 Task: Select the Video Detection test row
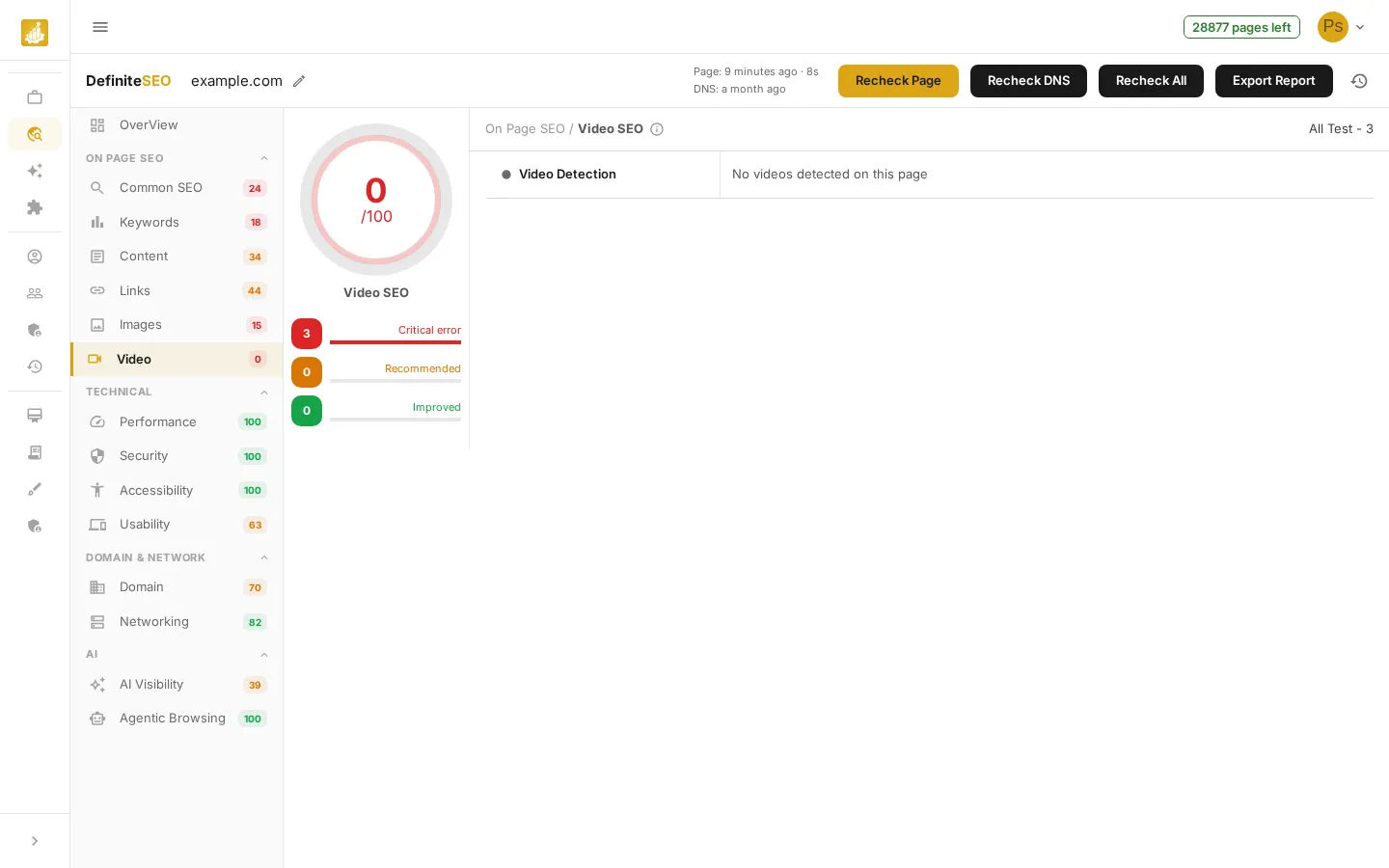tap(930, 175)
